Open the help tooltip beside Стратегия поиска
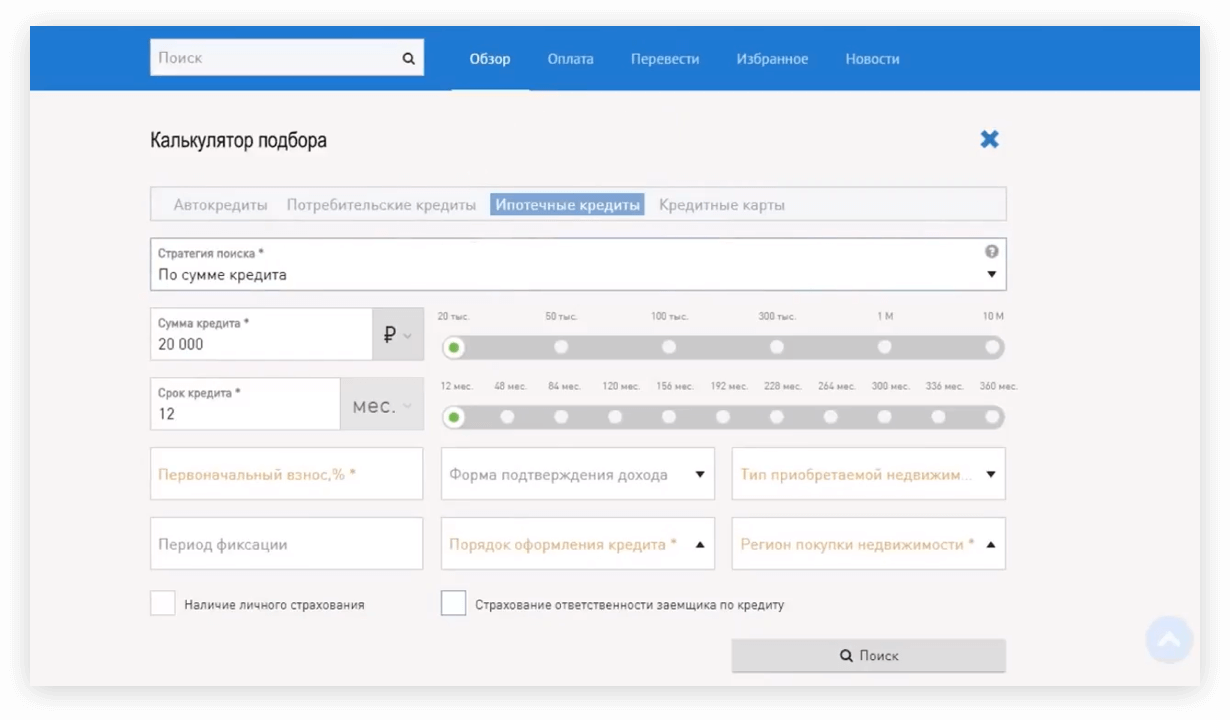1230x720 pixels. [x=991, y=251]
